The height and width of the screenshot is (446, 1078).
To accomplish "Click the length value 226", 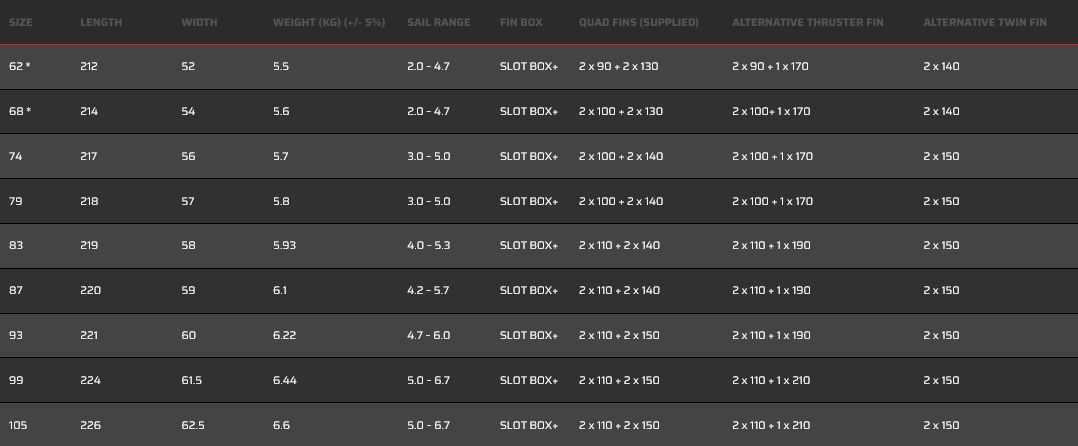I will [x=90, y=425].
